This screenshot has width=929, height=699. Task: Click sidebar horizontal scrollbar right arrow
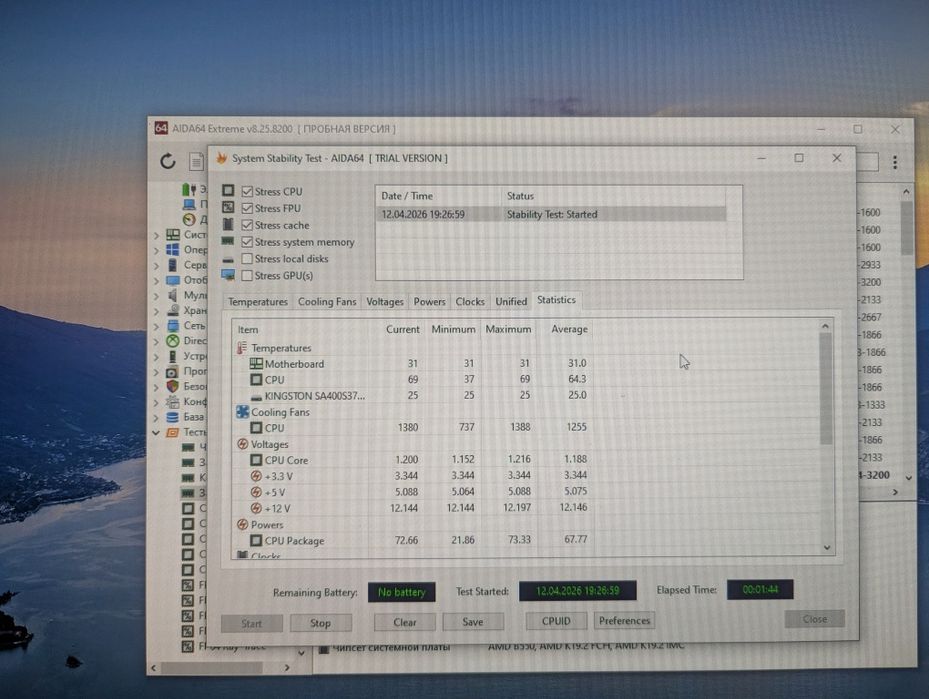pyautogui.click(x=287, y=668)
